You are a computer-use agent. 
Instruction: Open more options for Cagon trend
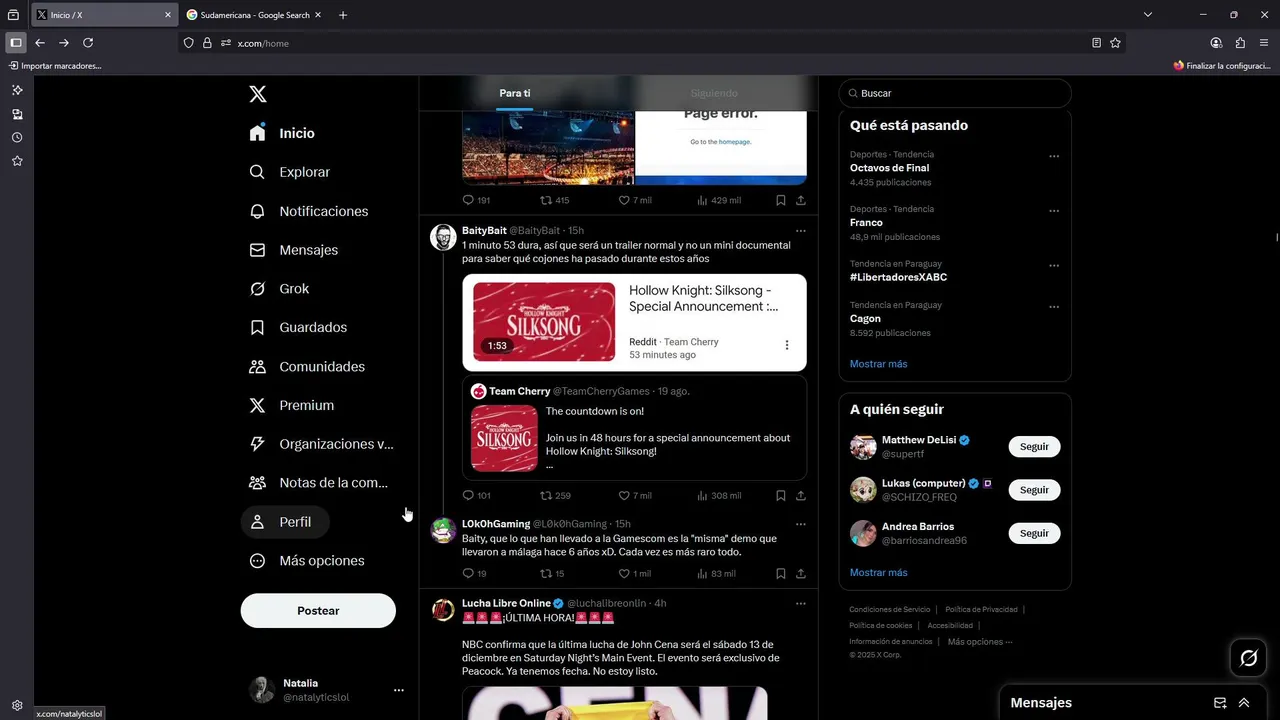(x=1054, y=307)
